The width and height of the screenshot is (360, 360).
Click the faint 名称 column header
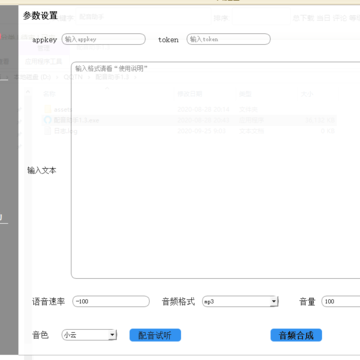(49, 94)
